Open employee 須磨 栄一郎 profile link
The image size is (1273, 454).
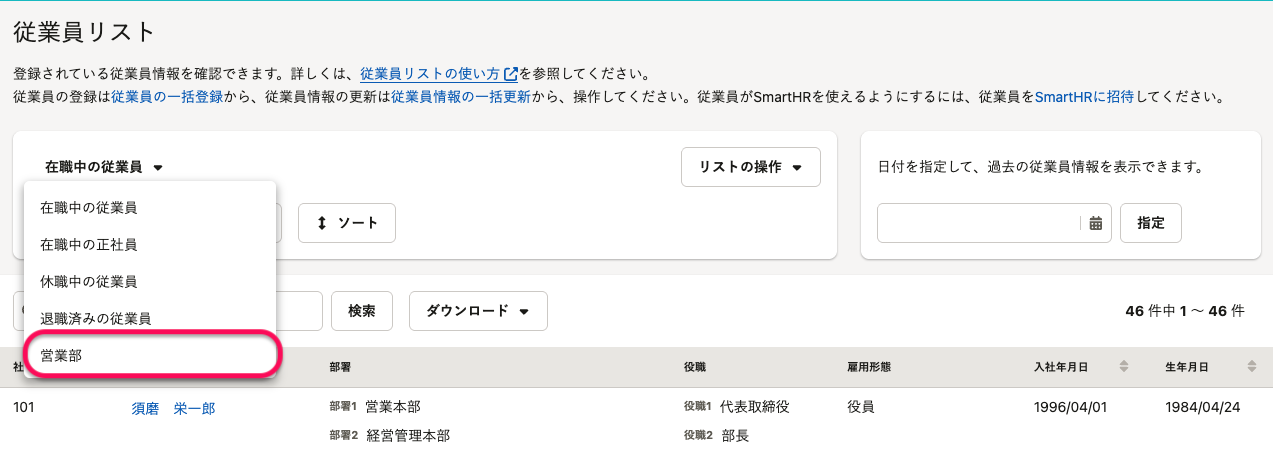(173, 408)
